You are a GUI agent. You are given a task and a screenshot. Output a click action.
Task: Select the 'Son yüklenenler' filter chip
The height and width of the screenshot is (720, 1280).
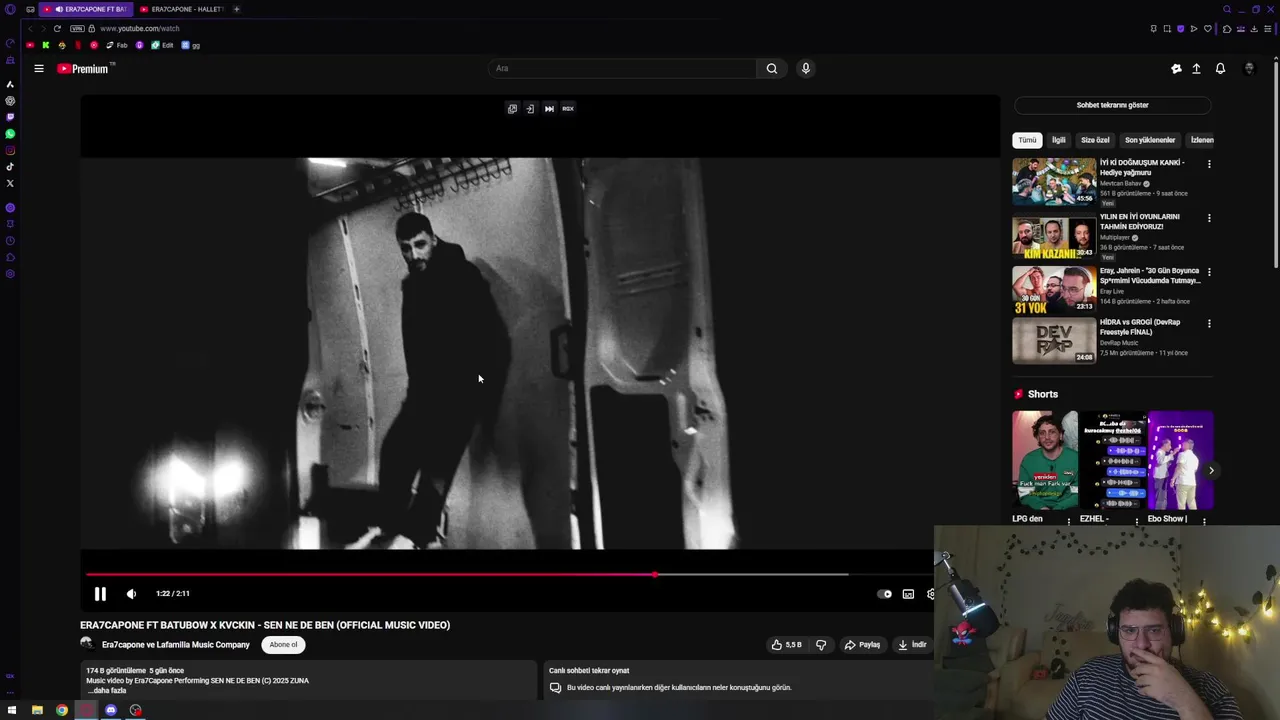pos(1150,140)
